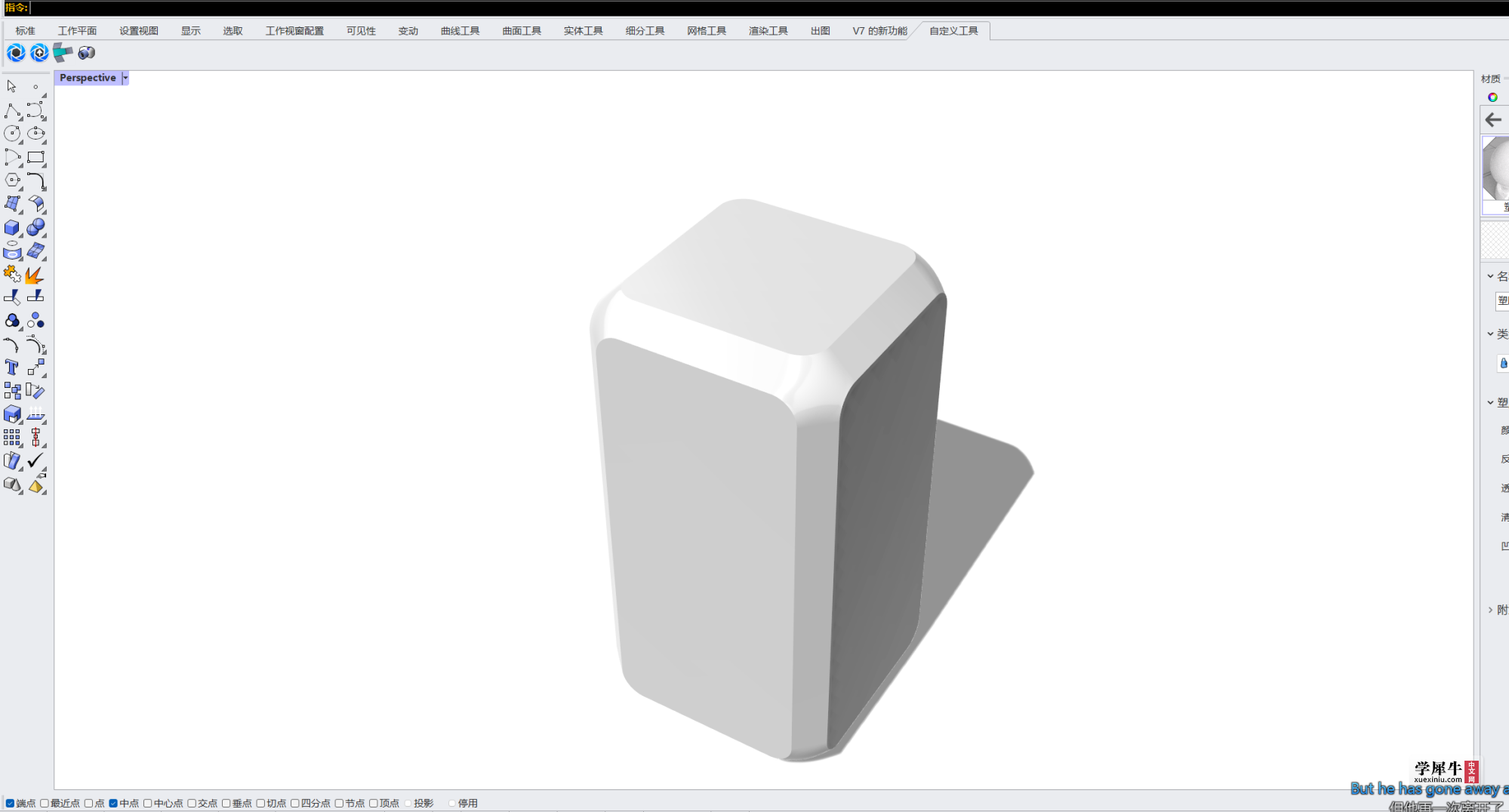Click into the 指令 command input line
The height and width of the screenshot is (812, 1509).
768,8
